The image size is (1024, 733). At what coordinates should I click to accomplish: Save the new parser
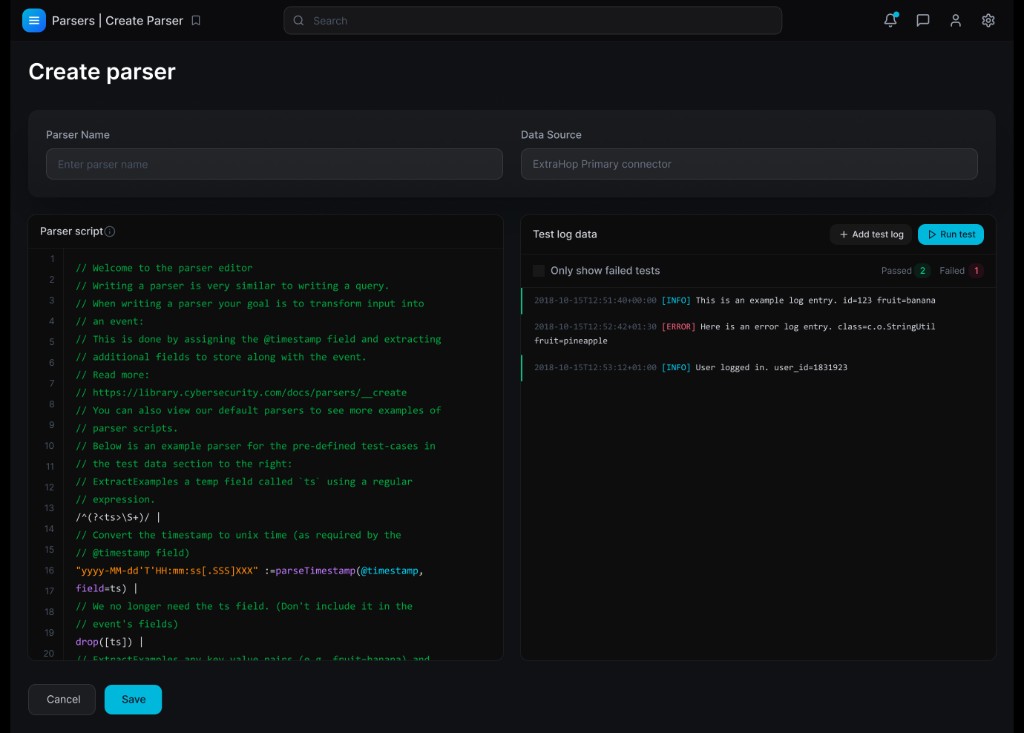coord(133,699)
